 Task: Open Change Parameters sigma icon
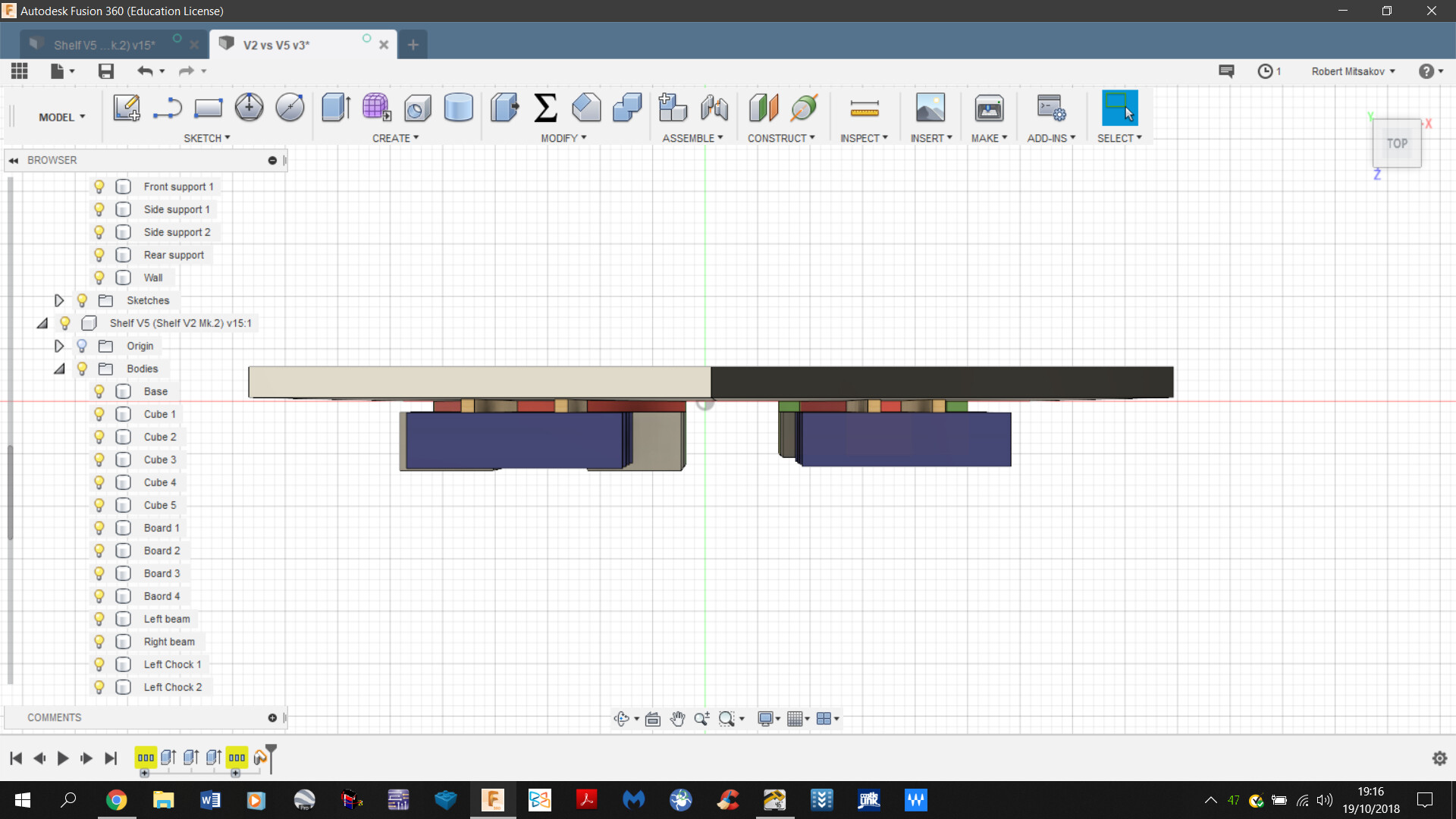545,108
